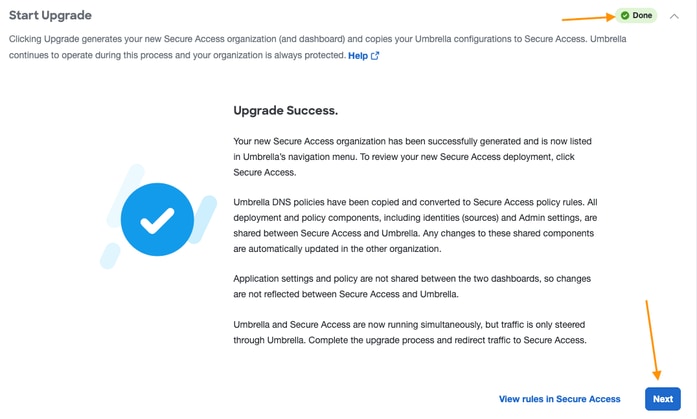Click the green checkmark in Done badge

click(x=625, y=16)
